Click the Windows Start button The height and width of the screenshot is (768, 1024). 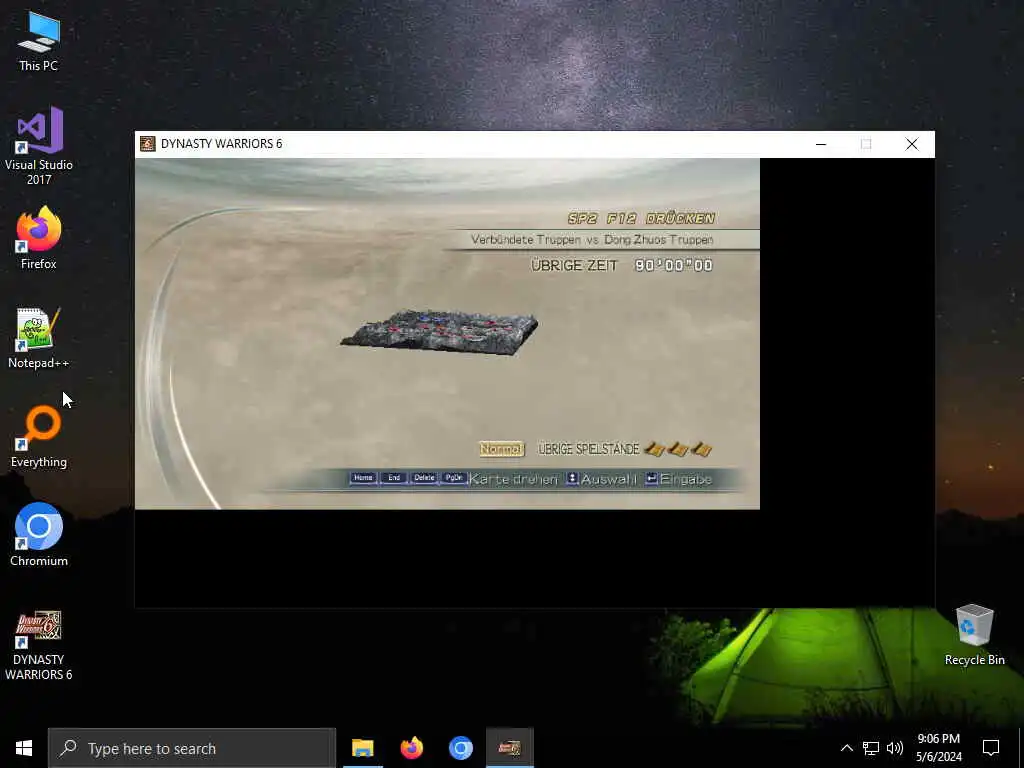[x=24, y=748]
